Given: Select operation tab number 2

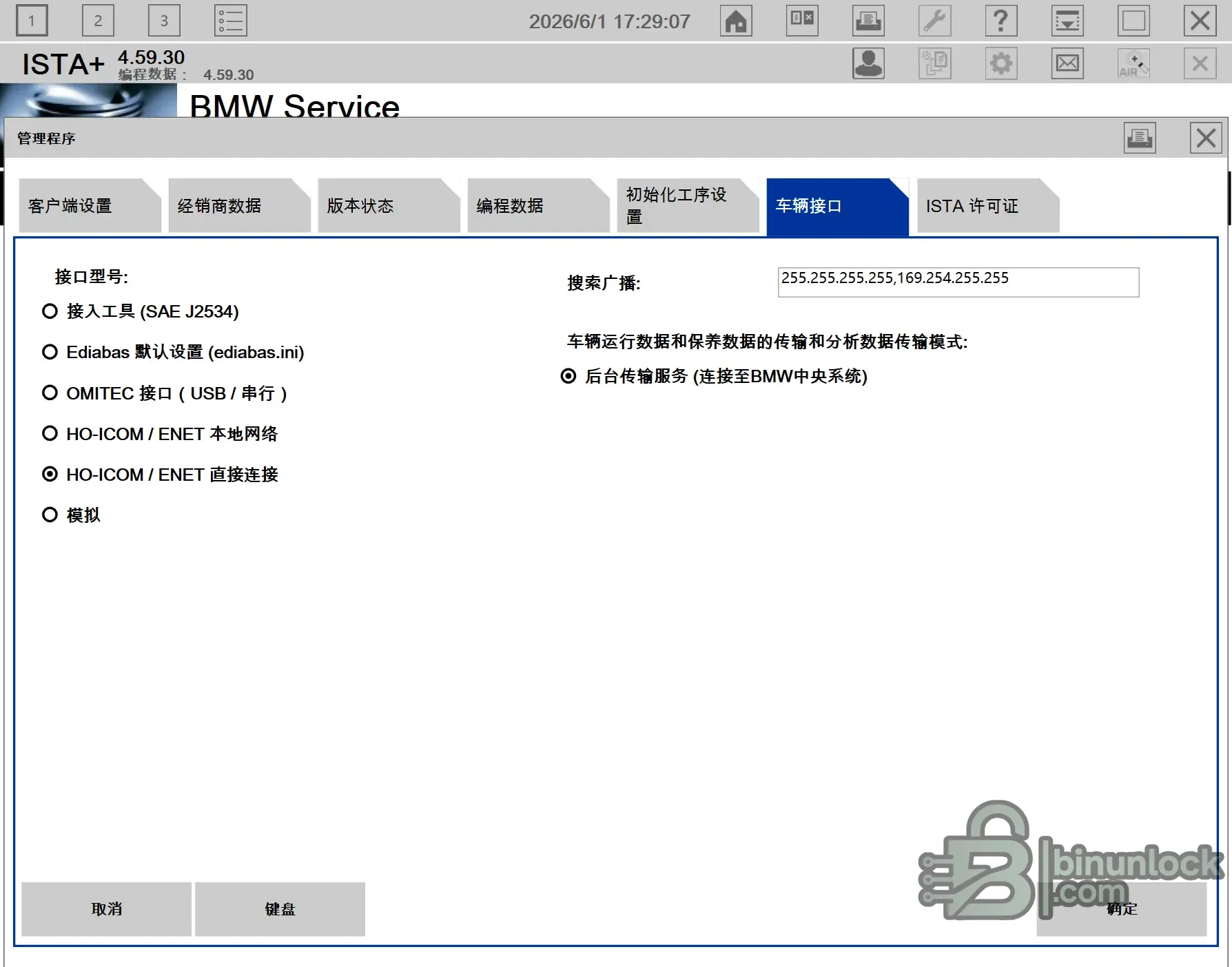Looking at the screenshot, I should 98,21.
